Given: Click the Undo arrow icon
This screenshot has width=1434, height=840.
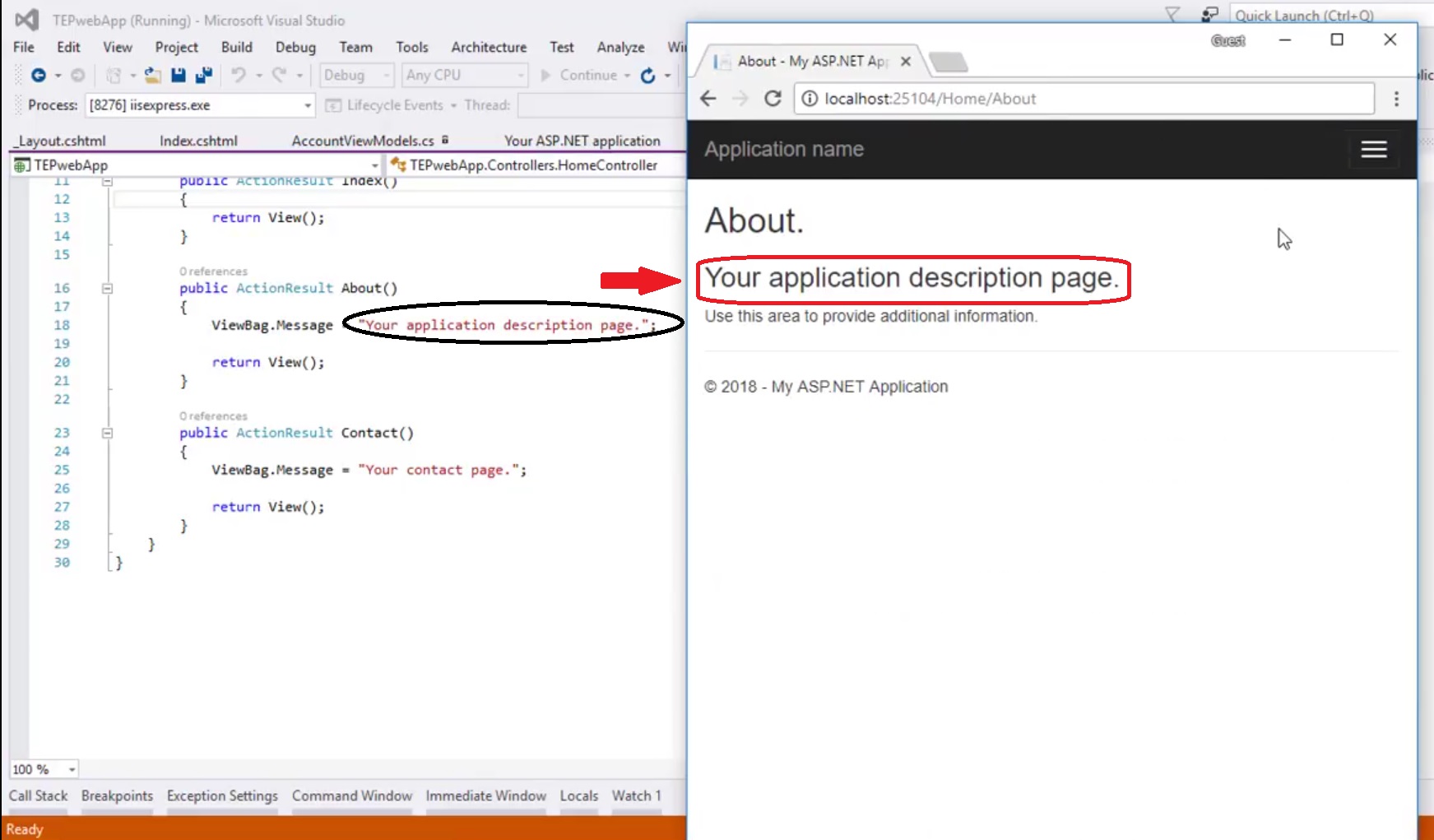Looking at the screenshot, I should click(x=239, y=76).
